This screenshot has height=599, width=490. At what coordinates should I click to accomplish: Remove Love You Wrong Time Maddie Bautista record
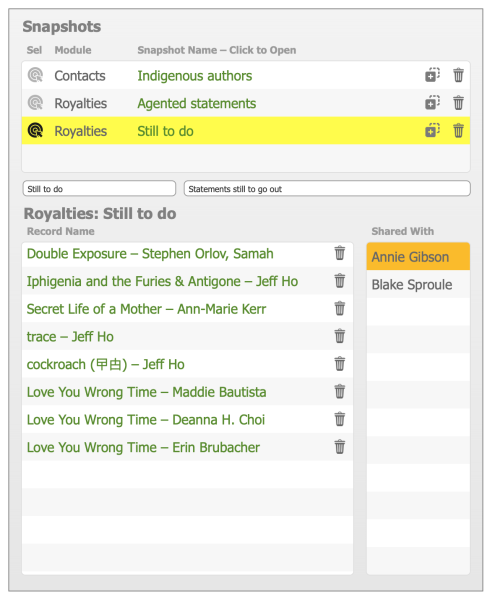(340, 391)
